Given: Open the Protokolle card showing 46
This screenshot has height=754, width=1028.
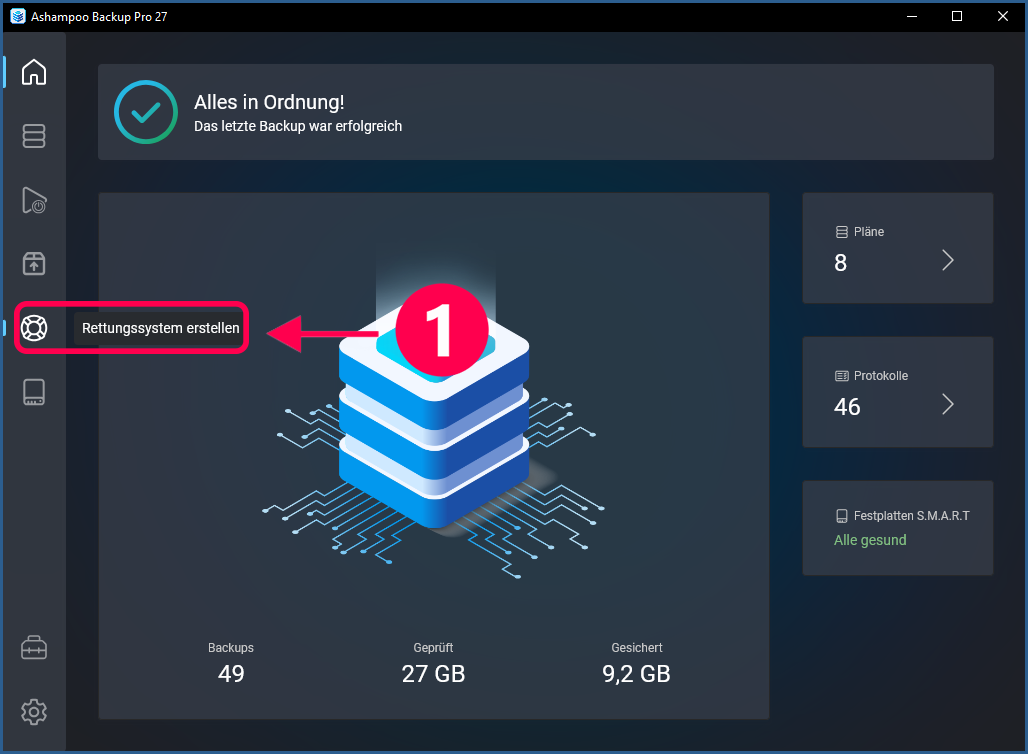Looking at the screenshot, I should coord(898,392).
